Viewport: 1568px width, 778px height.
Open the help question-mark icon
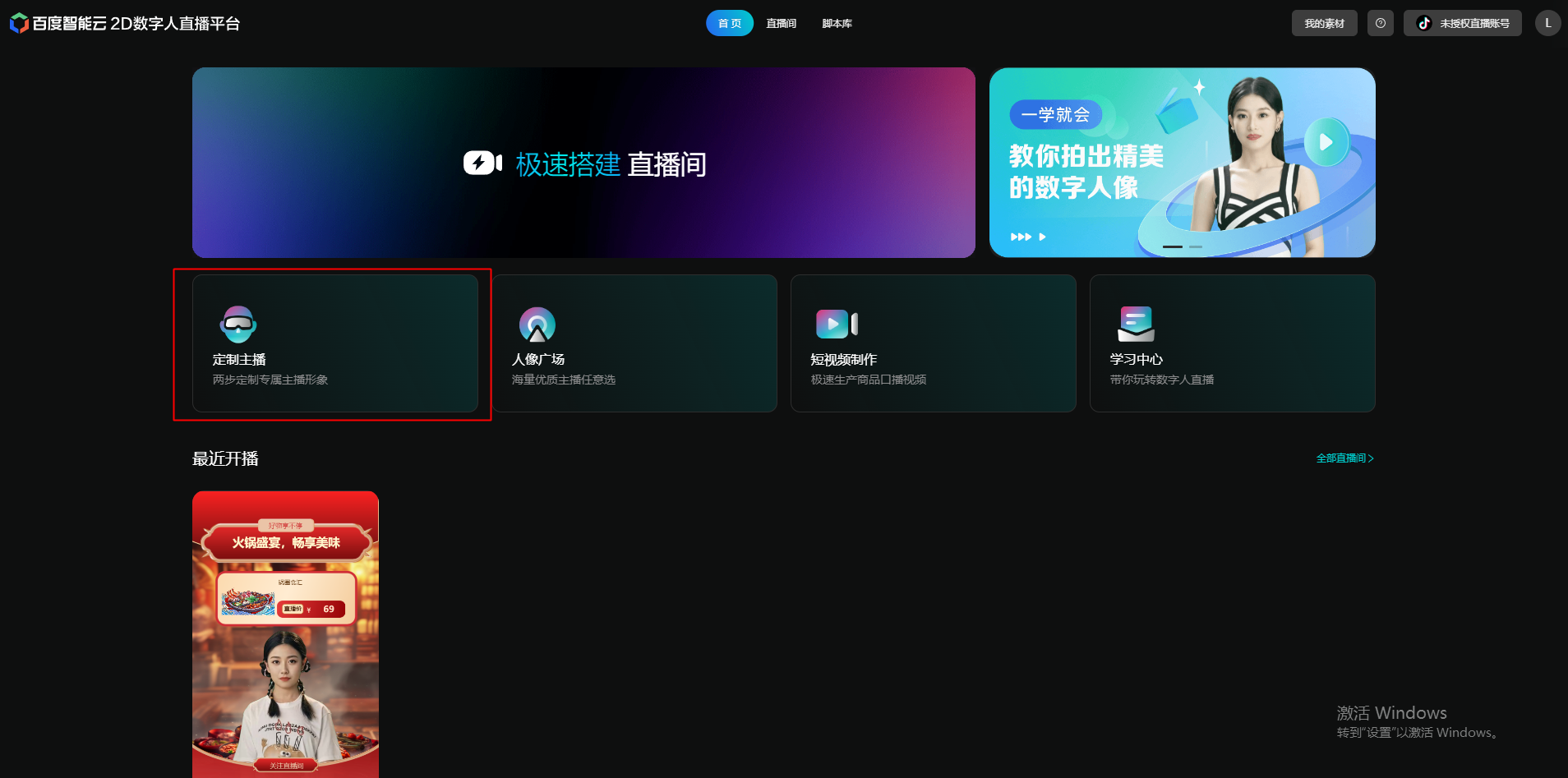pos(1380,22)
